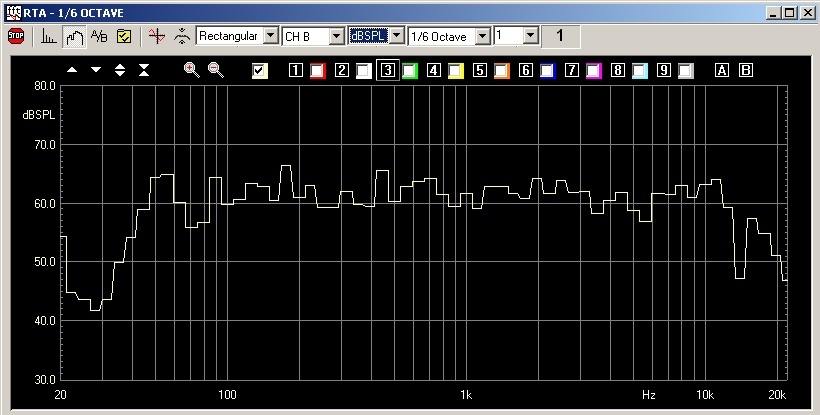Toggle the main trace checkbox
Image resolution: width=820 pixels, height=415 pixels.
pyautogui.click(x=260, y=70)
